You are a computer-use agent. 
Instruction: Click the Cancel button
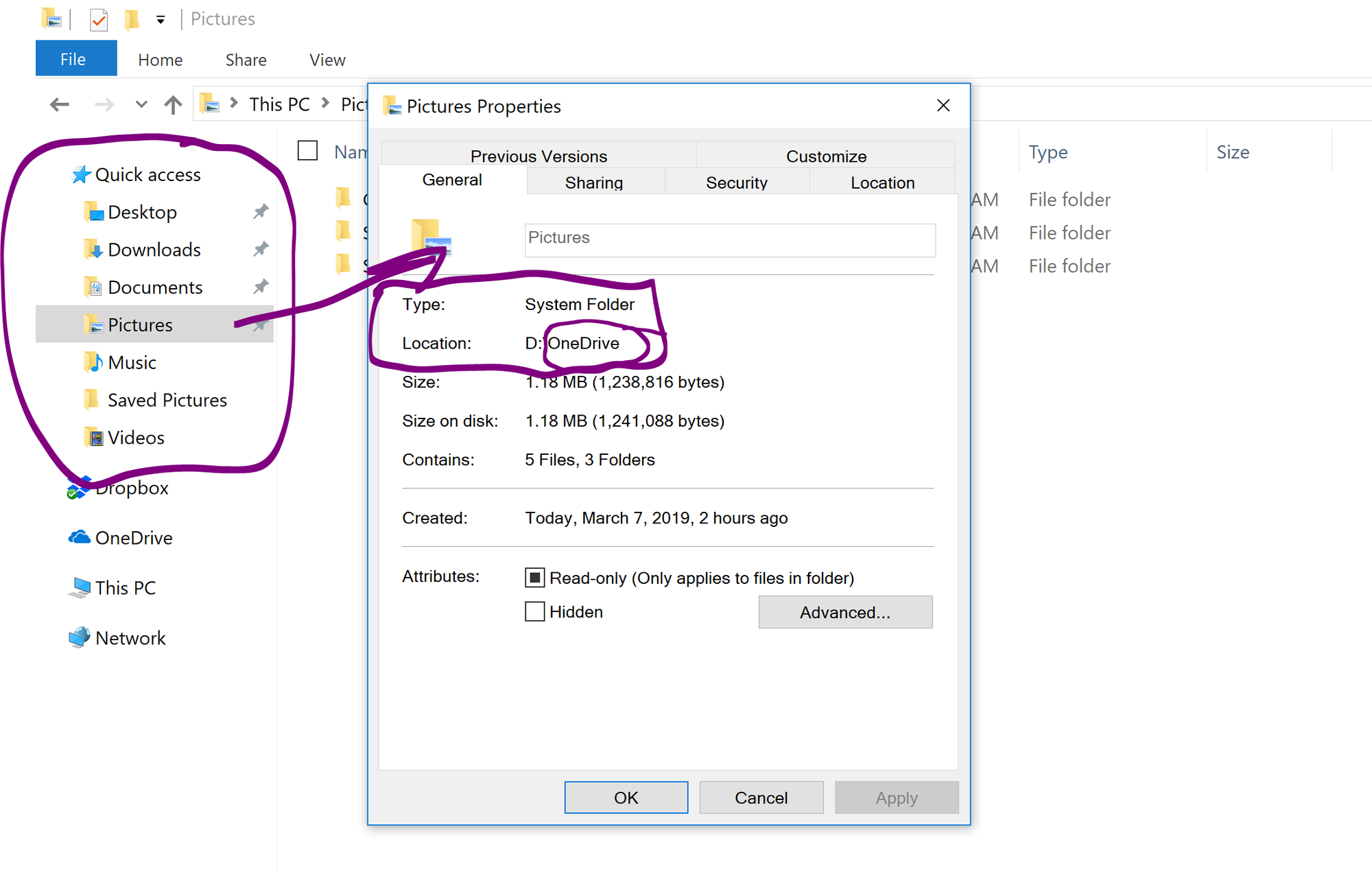click(761, 797)
